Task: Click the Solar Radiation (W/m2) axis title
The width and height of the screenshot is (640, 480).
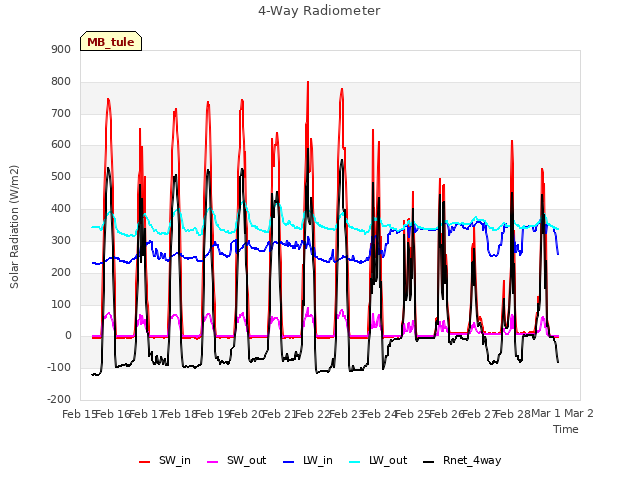Action: coord(14,227)
